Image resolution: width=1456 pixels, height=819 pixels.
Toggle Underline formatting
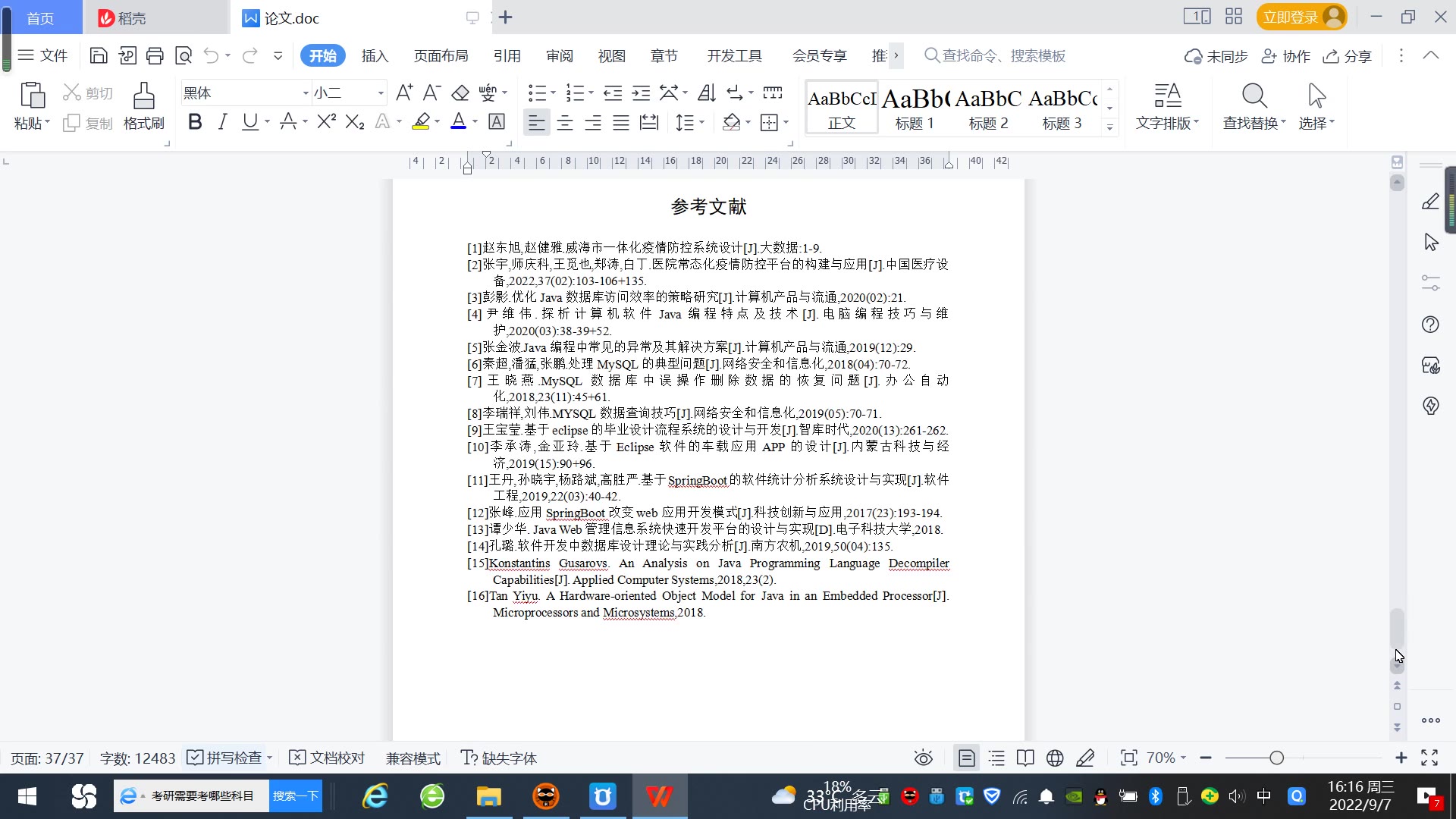[249, 121]
